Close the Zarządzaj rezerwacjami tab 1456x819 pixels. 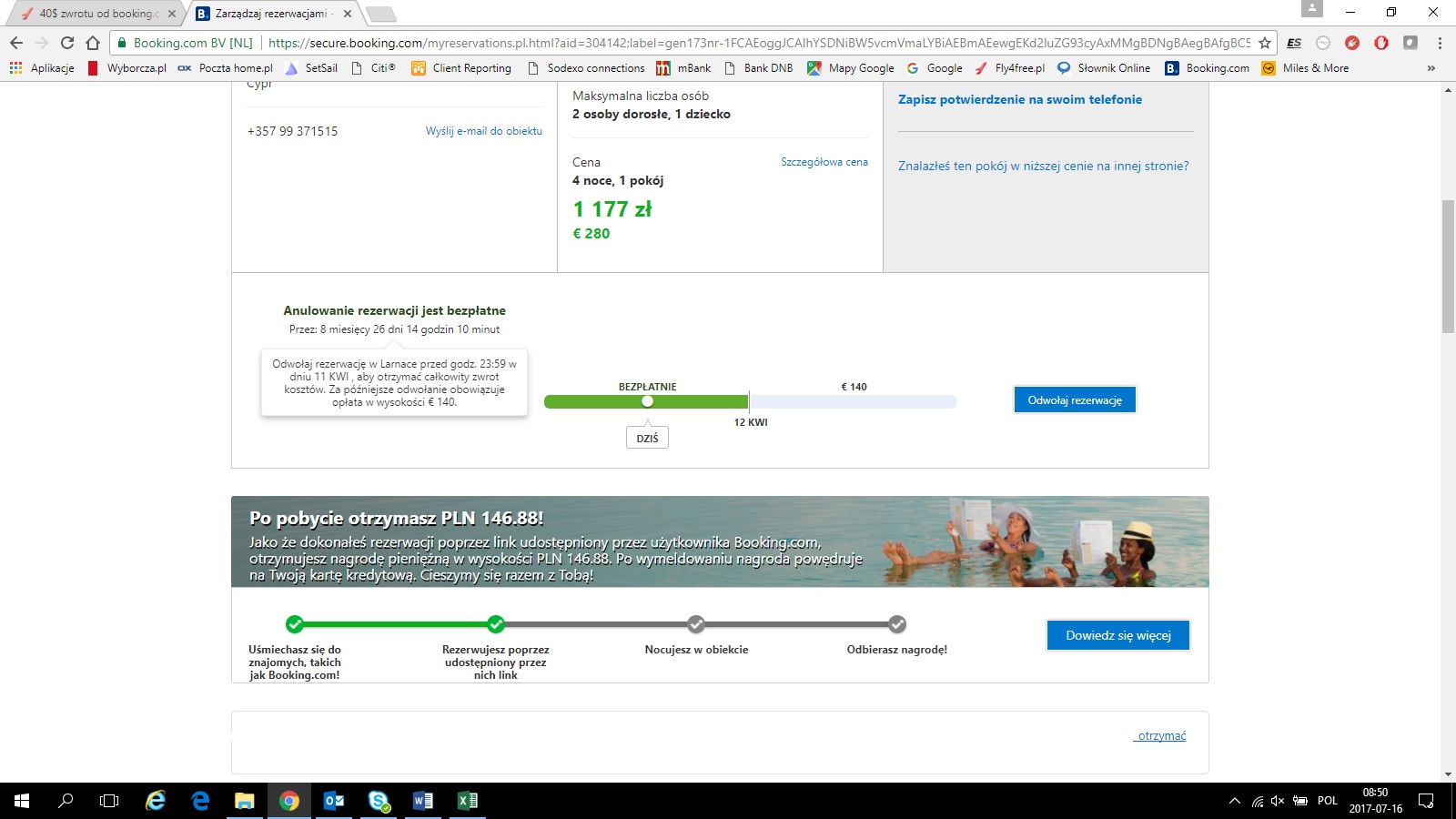348,14
